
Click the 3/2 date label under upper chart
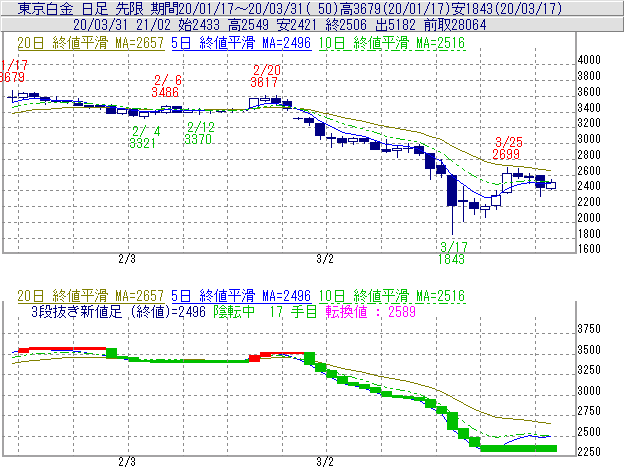(x=325, y=259)
